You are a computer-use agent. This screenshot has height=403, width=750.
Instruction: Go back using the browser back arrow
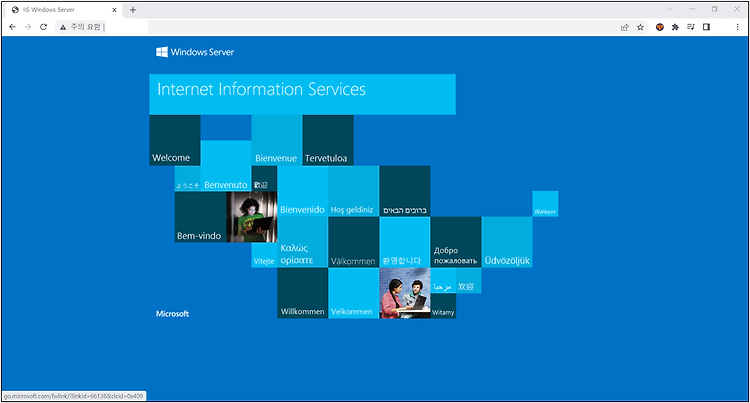tap(12, 27)
